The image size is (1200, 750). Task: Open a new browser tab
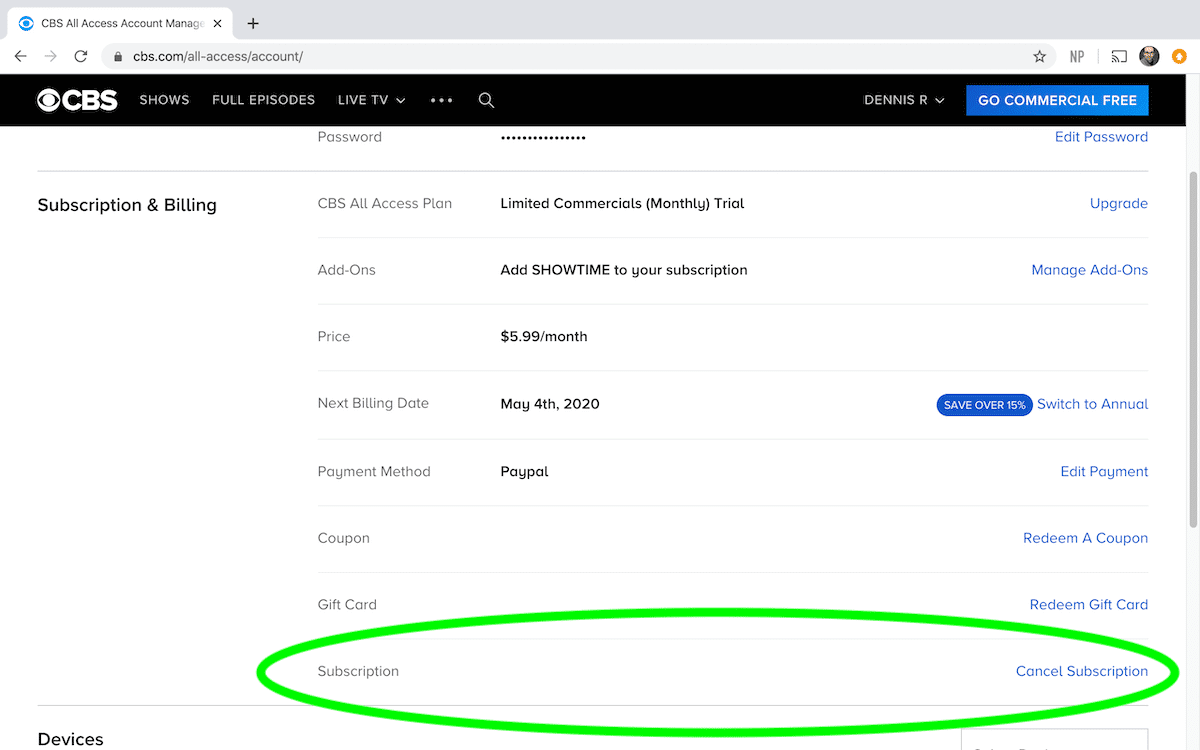(253, 23)
